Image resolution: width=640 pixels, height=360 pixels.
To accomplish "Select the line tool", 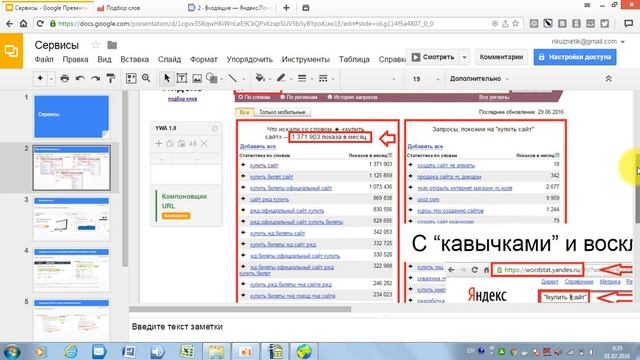I will pos(233,78).
